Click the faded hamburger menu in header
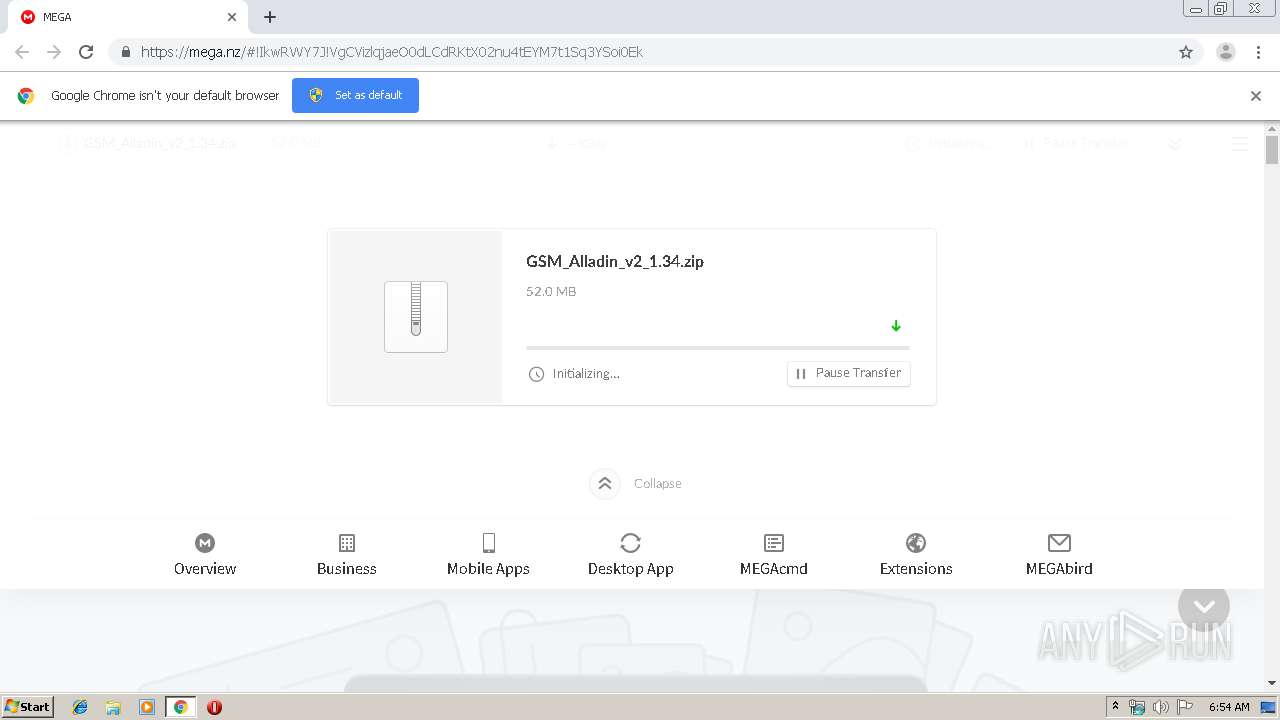 pyautogui.click(x=1240, y=144)
